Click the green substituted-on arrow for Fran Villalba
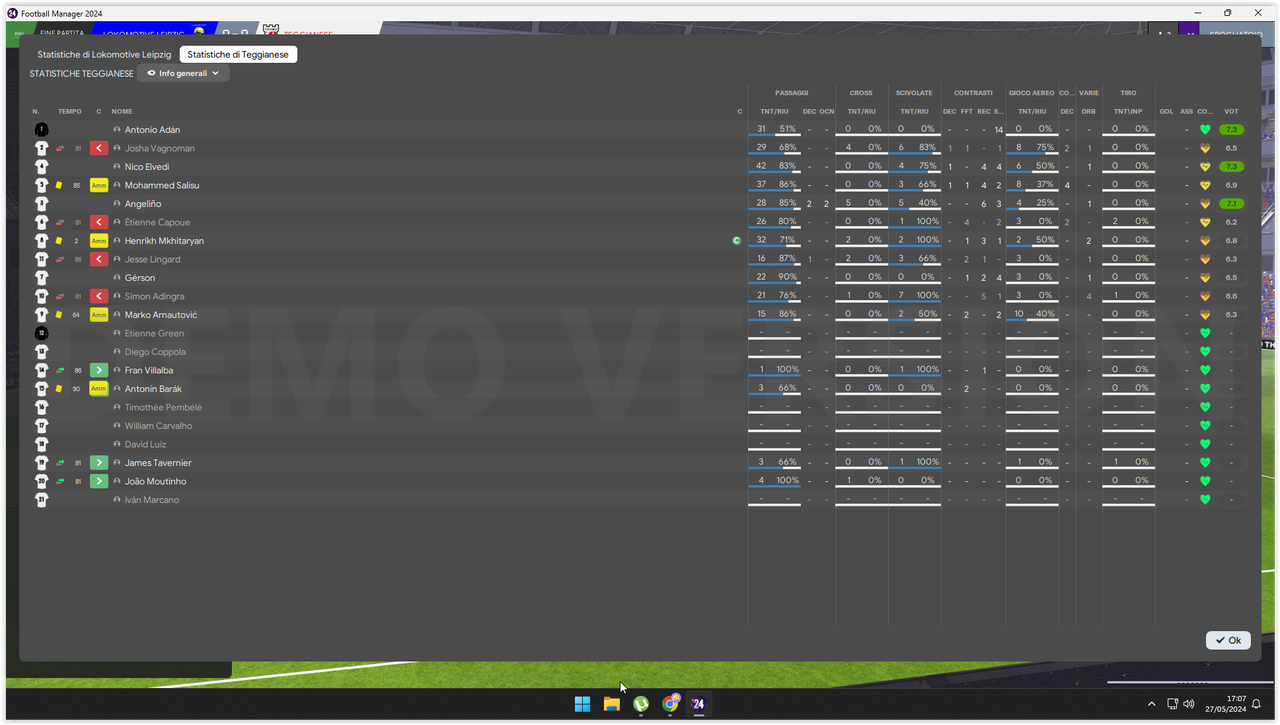The image size is (1280, 725). (x=99, y=370)
